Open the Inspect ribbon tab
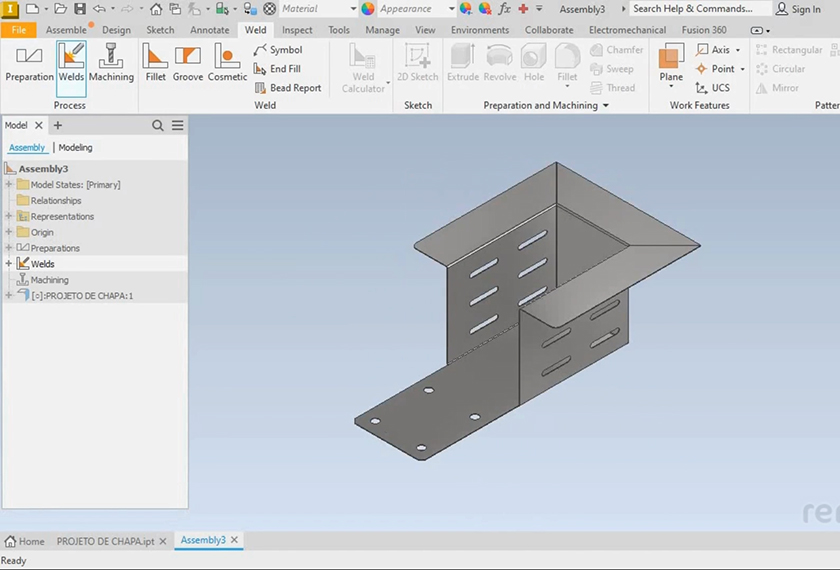 tap(297, 30)
